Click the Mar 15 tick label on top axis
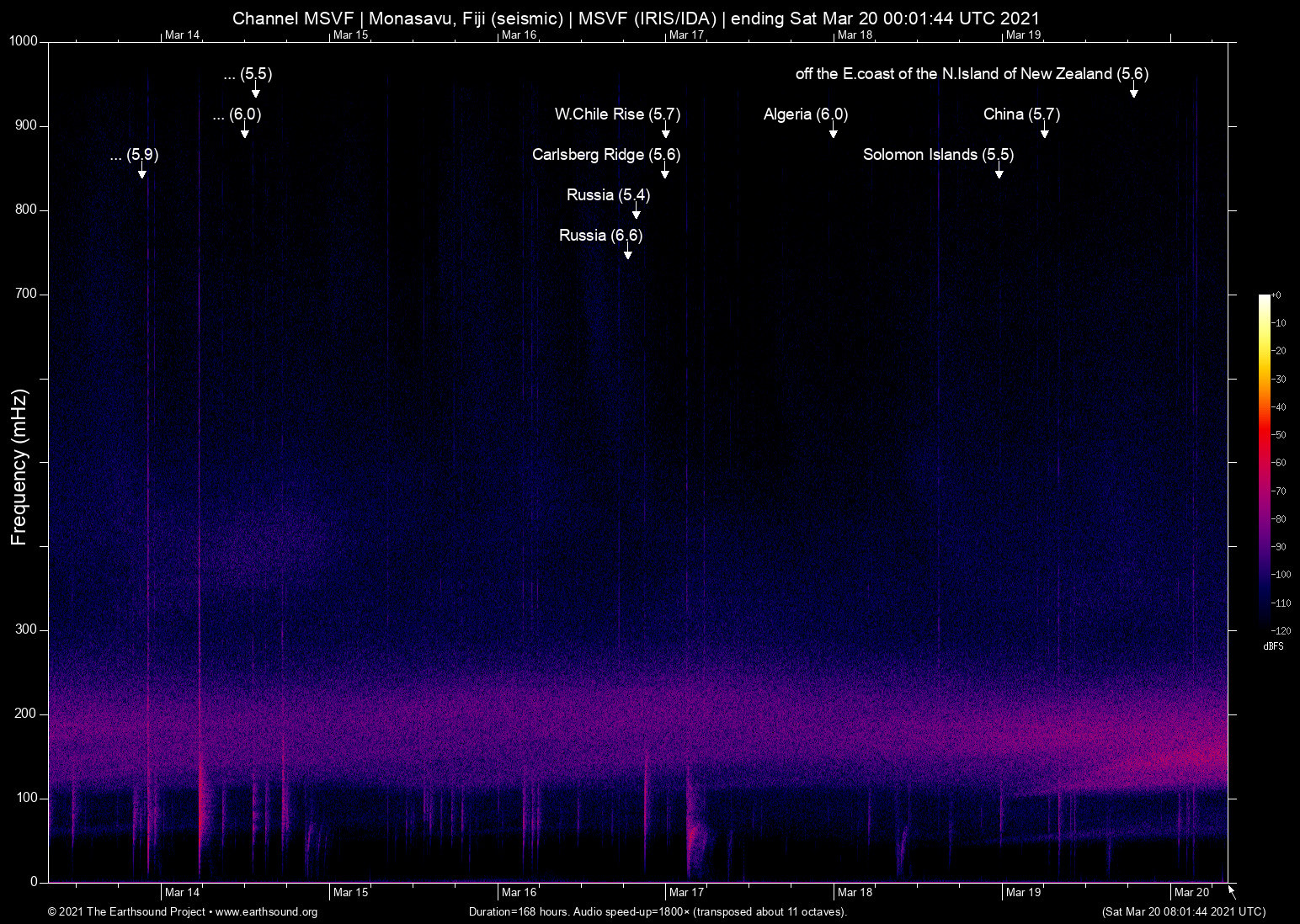 (x=350, y=35)
